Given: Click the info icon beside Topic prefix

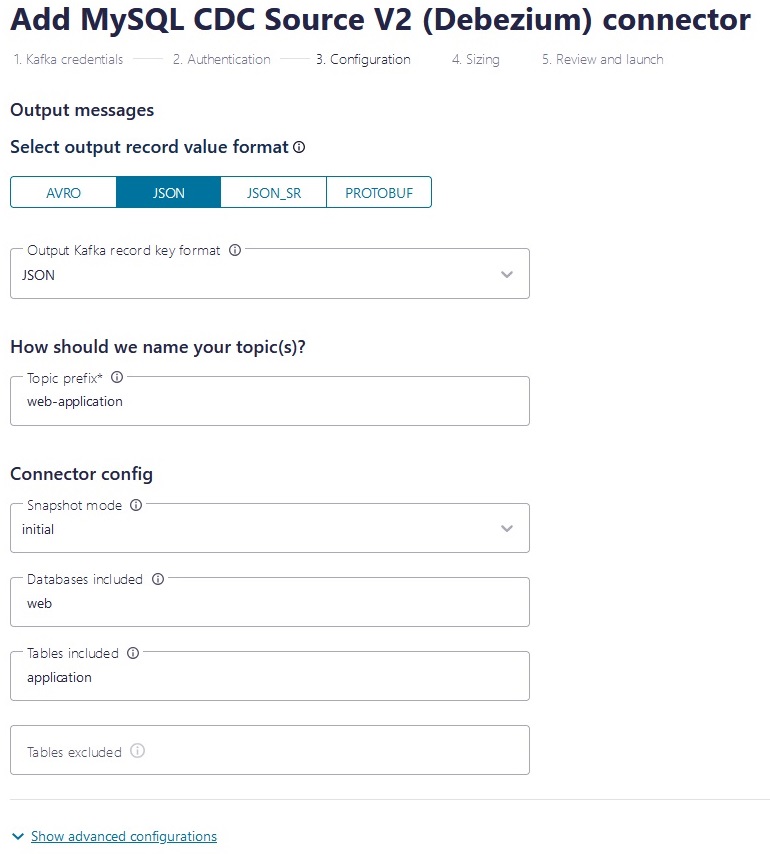Looking at the screenshot, I should tap(118, 378).
